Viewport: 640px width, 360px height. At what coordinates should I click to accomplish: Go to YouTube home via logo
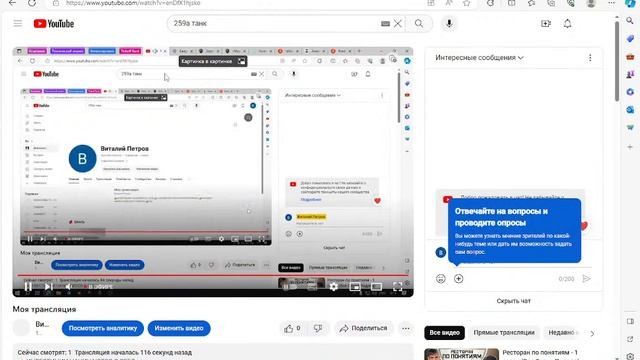click(x=54, y=24)
